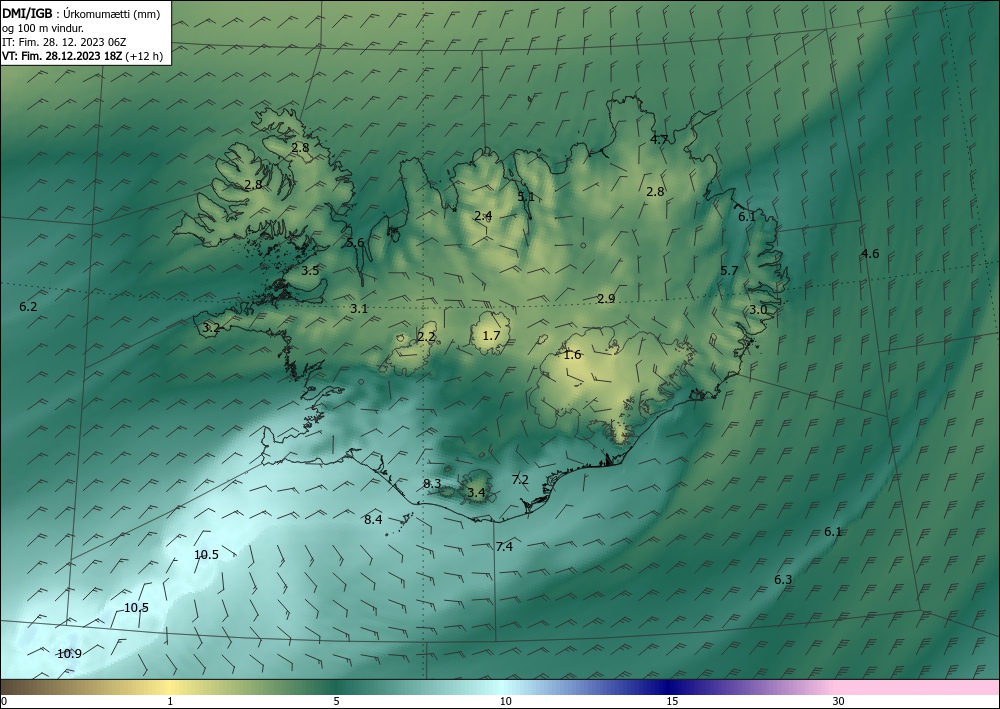Viewport: 1000px width, 709px height.
Task: Click the 8.4 value off the coast
Action: point(373,520)
